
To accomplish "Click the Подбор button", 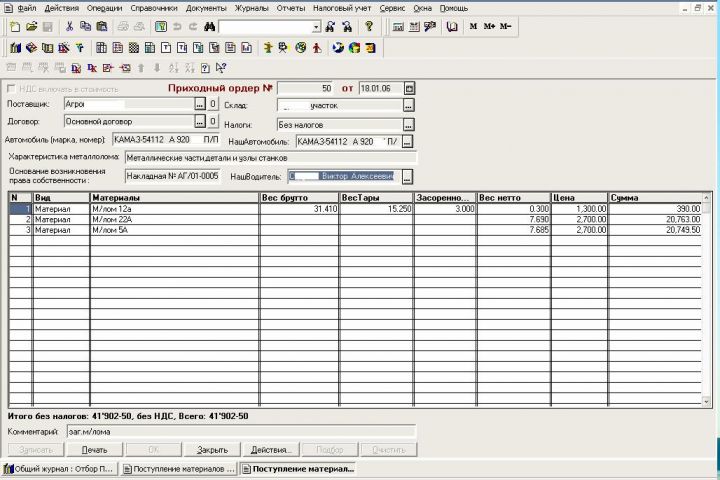I will [330, 450].
